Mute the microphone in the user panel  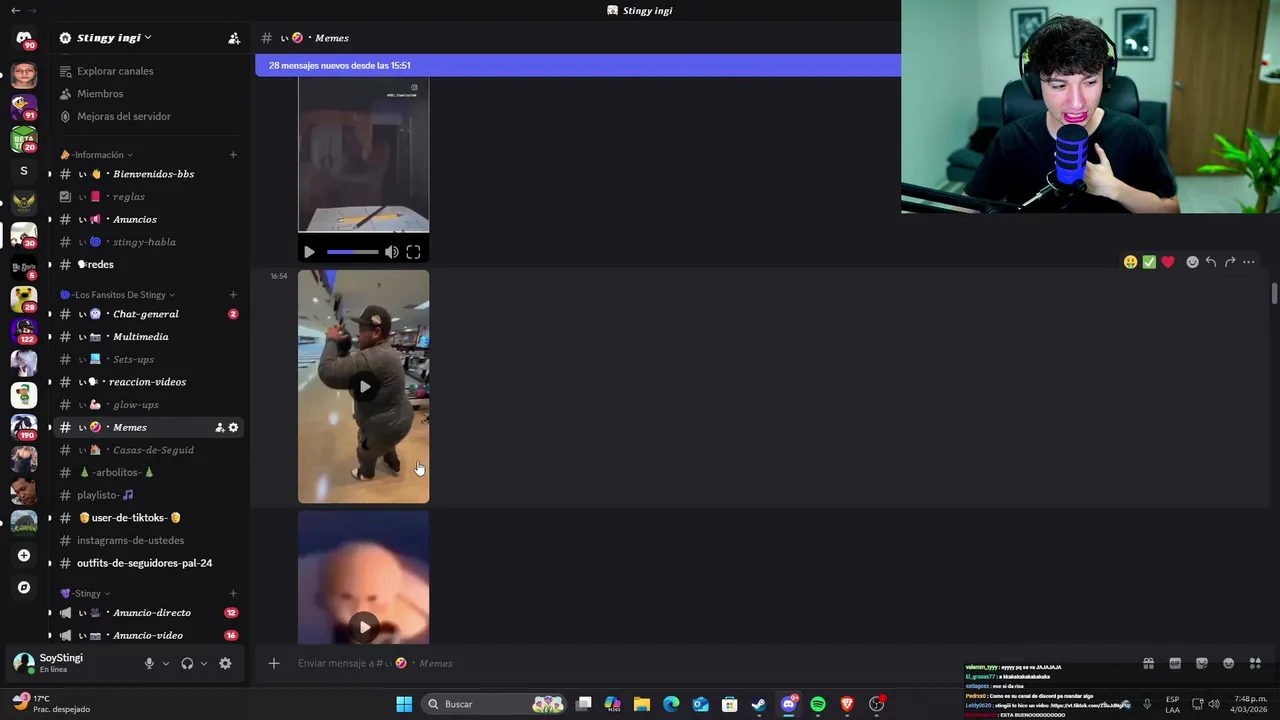coord(149,663)
